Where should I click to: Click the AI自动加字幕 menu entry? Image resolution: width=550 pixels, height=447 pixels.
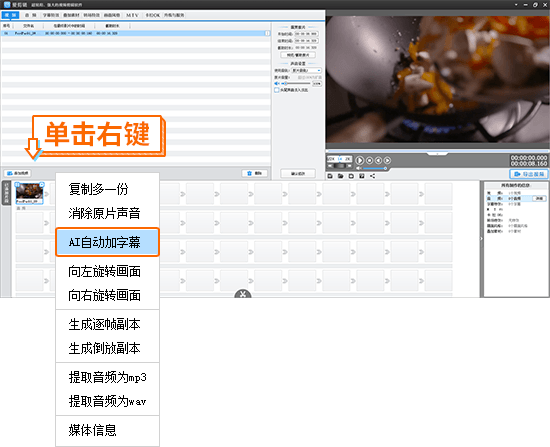coord(107,242)
